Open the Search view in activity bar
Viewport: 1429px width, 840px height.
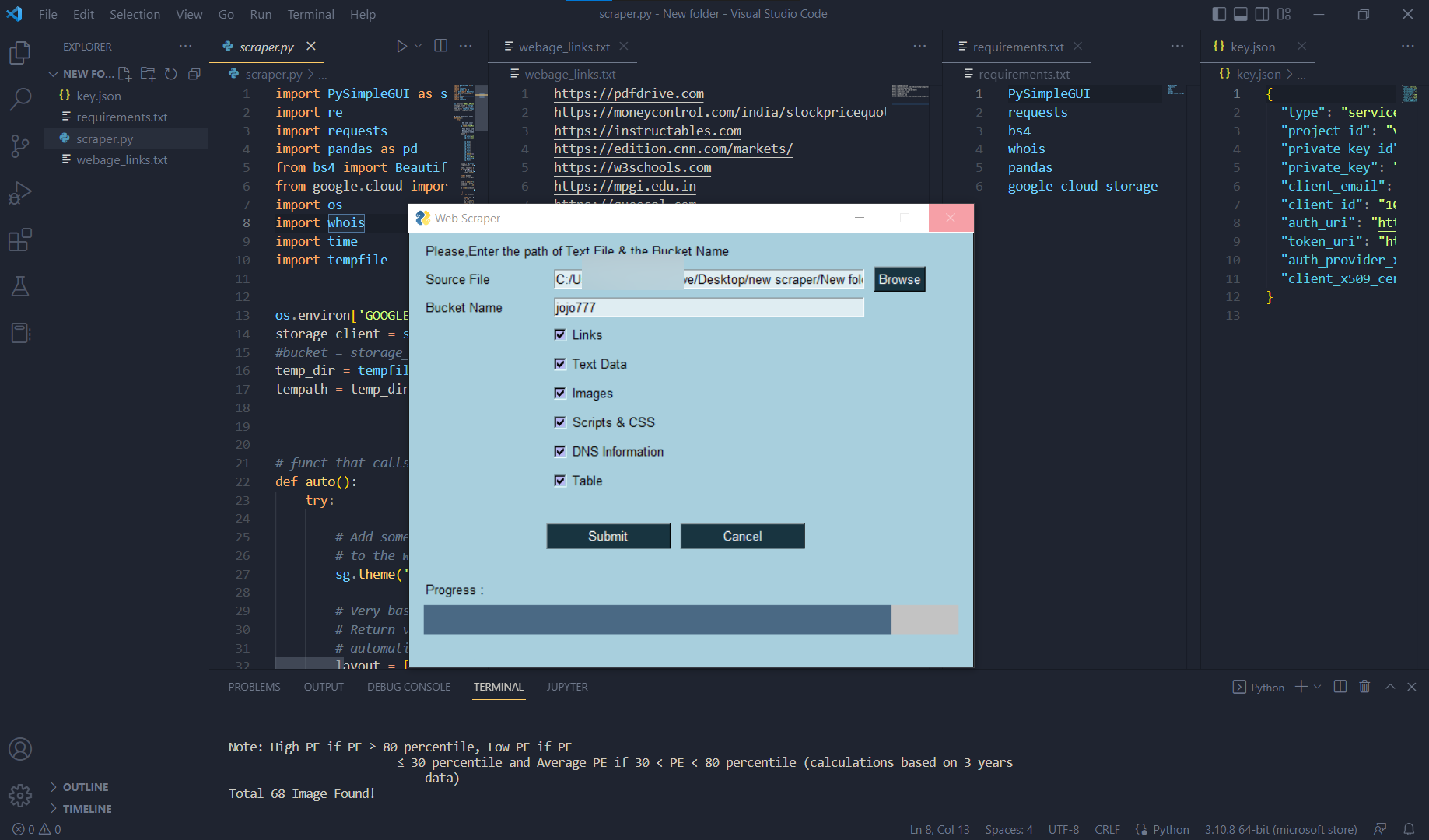pos(20,100)
